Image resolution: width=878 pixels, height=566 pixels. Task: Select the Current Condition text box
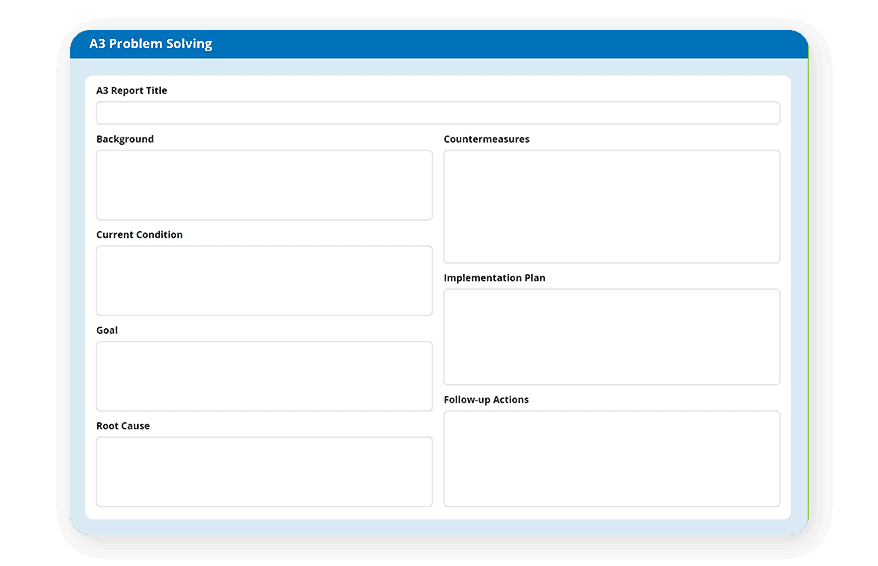pyautogui.click(x=264, y=281)
